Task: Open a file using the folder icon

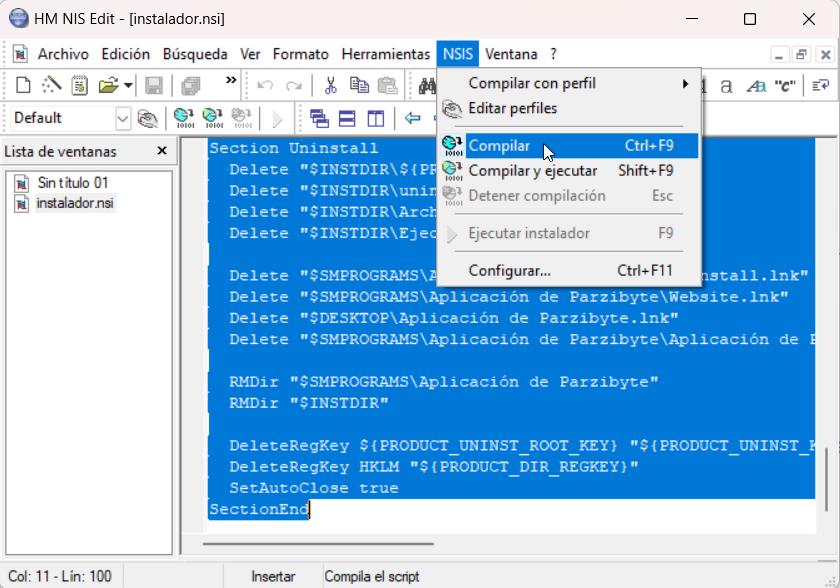Action: (108, 85)
